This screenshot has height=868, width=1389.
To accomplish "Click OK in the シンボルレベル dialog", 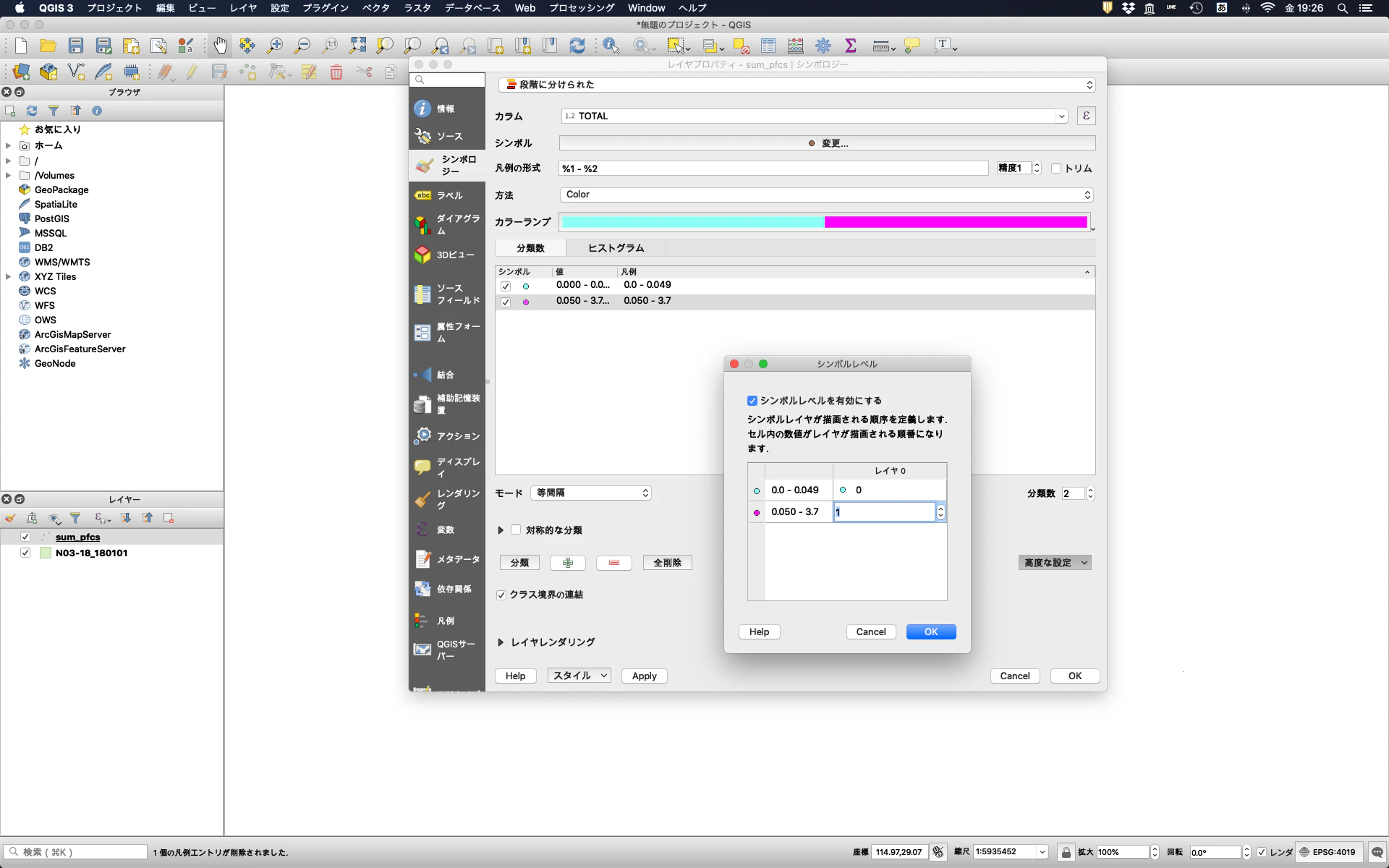I will click(930, 631).
